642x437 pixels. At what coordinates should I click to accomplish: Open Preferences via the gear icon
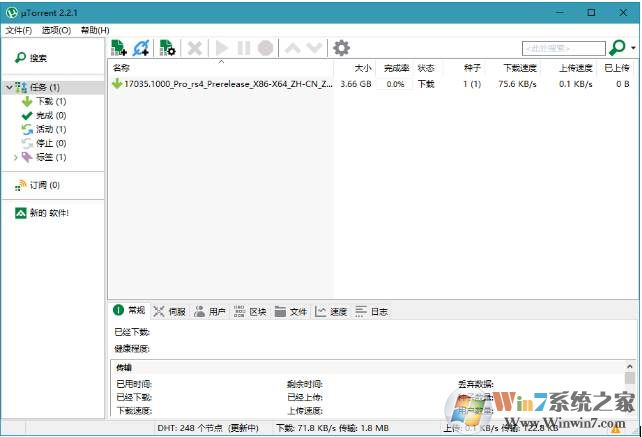(x=341, y=48)
